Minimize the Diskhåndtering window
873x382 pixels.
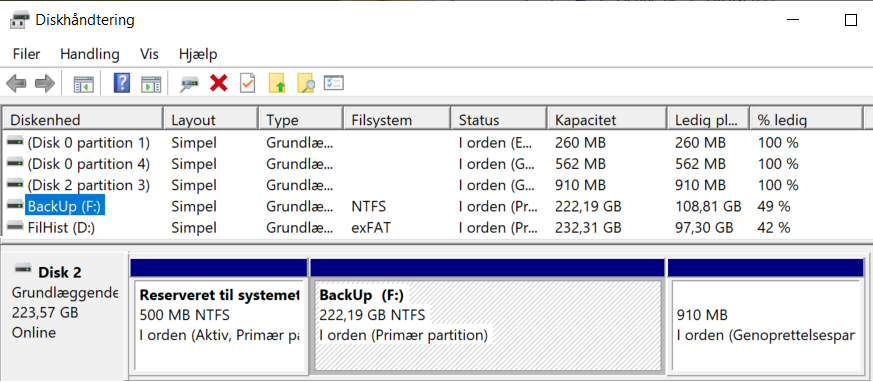pyautogui.click(x=794, y=21)
